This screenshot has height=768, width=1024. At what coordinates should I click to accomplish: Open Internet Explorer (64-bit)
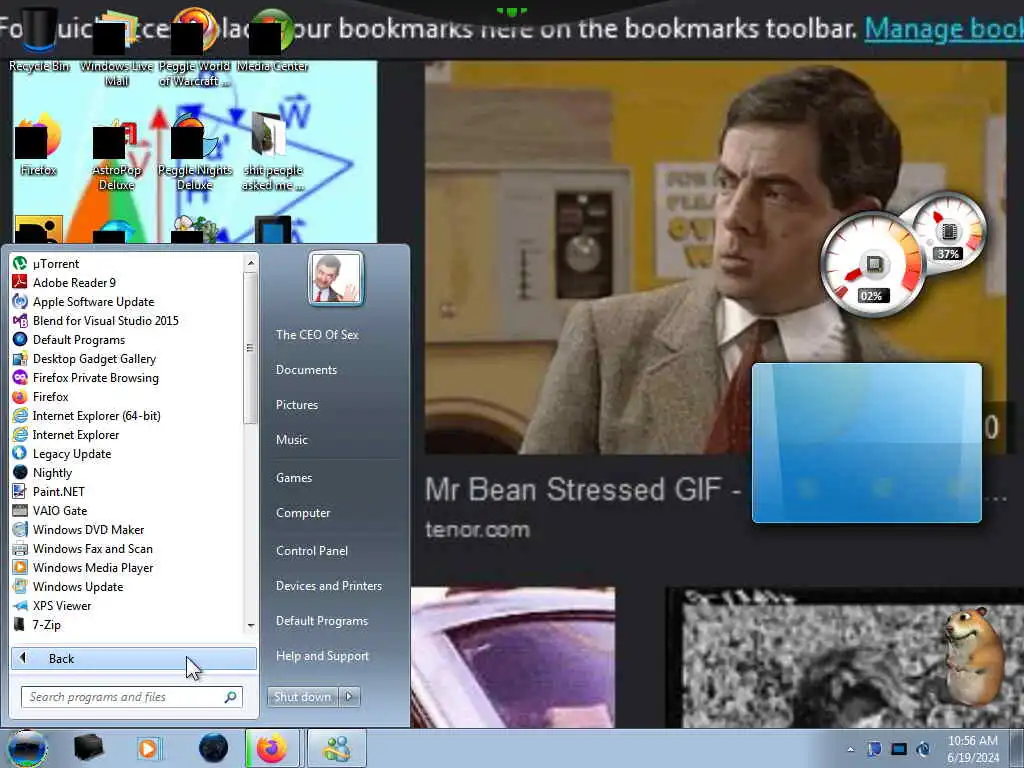(86, 415)
